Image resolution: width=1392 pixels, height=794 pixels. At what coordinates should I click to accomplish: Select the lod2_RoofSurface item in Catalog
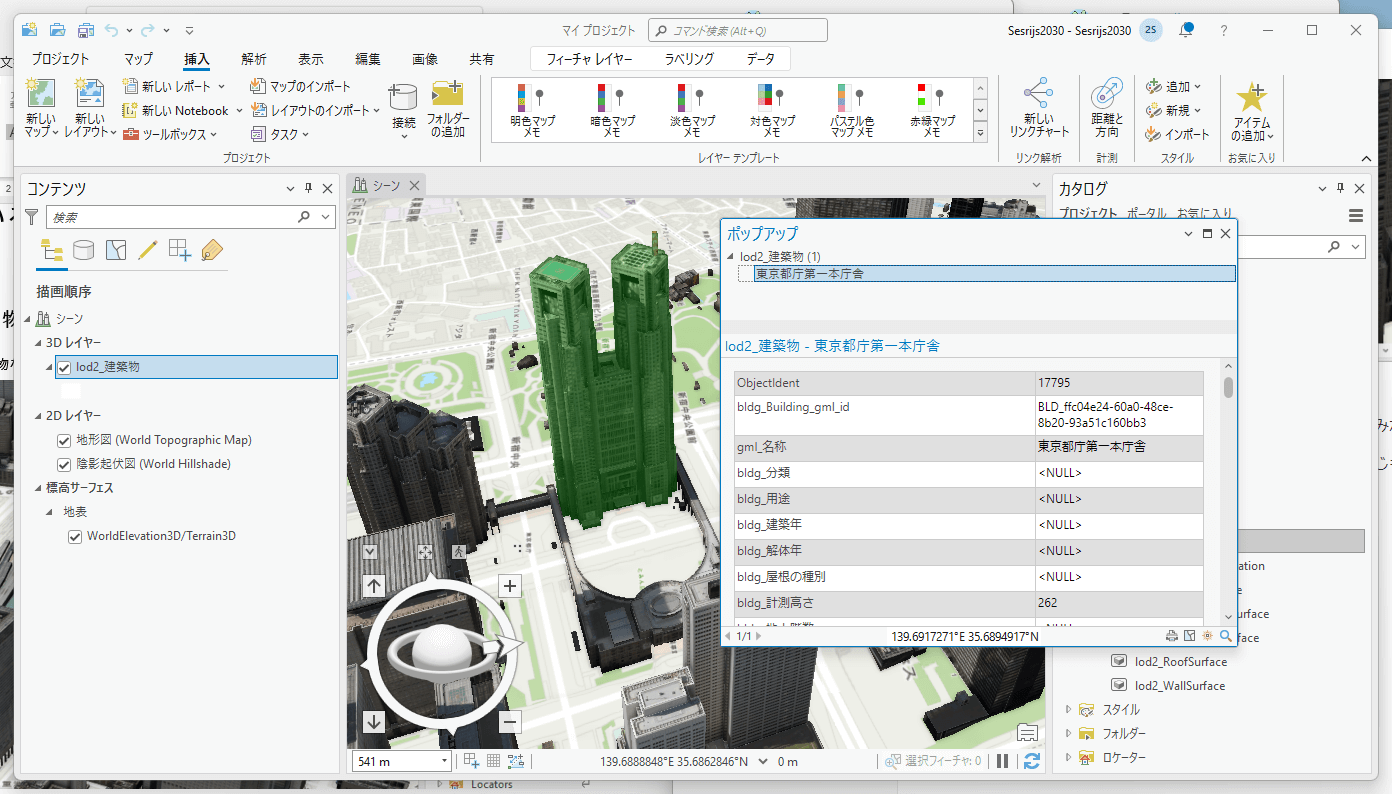coord(1180,661)
